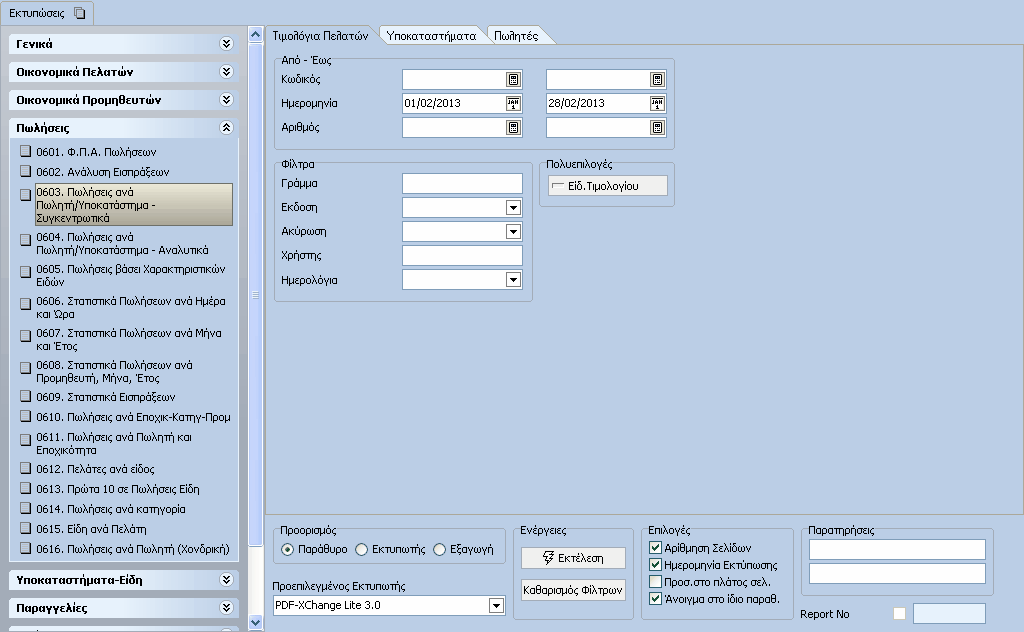Open the Εκδοση dropdown
This screenshot has height=632, width=1024.
pos(513,208)
